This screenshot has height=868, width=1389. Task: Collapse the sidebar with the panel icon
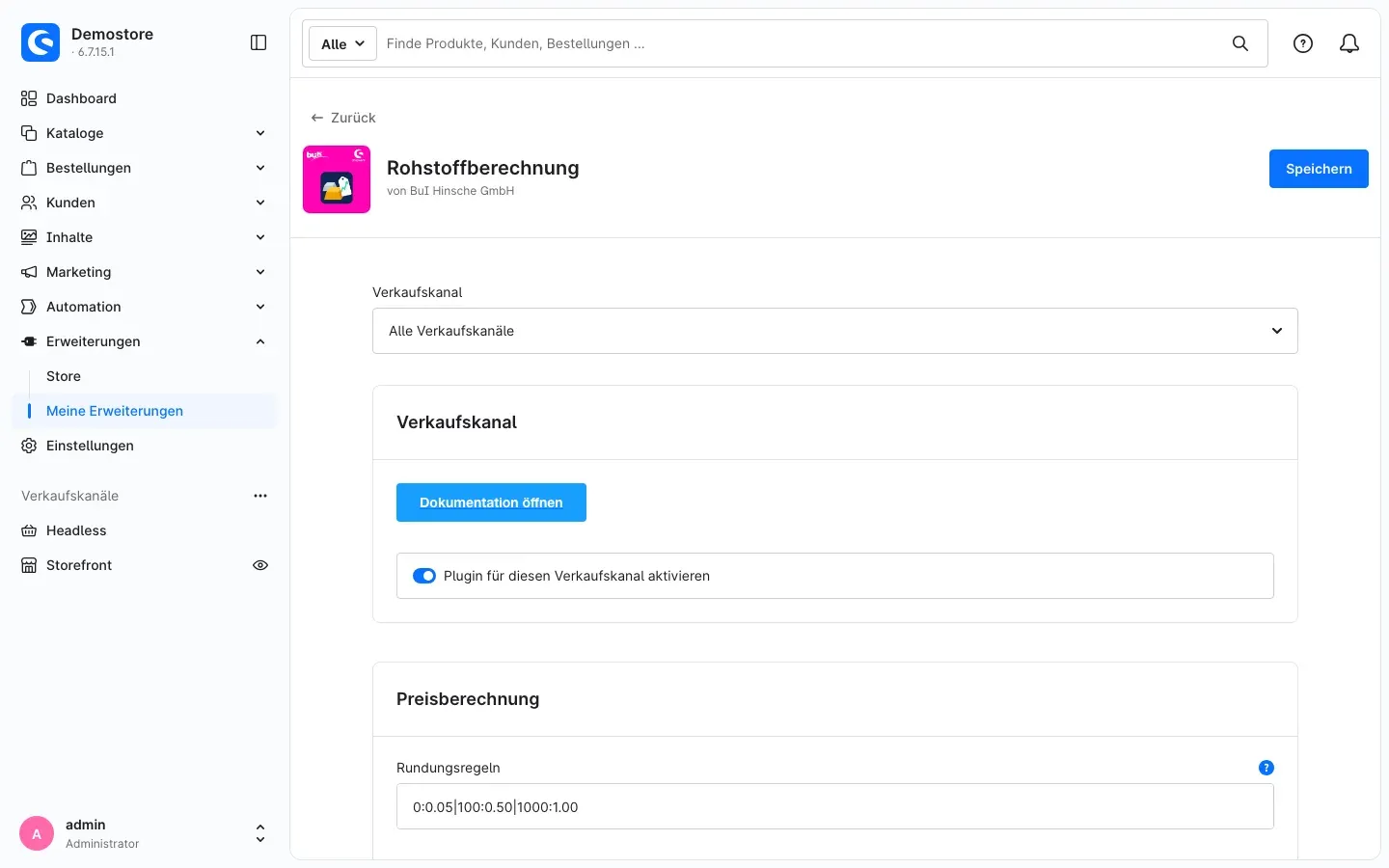coord(259,42)
